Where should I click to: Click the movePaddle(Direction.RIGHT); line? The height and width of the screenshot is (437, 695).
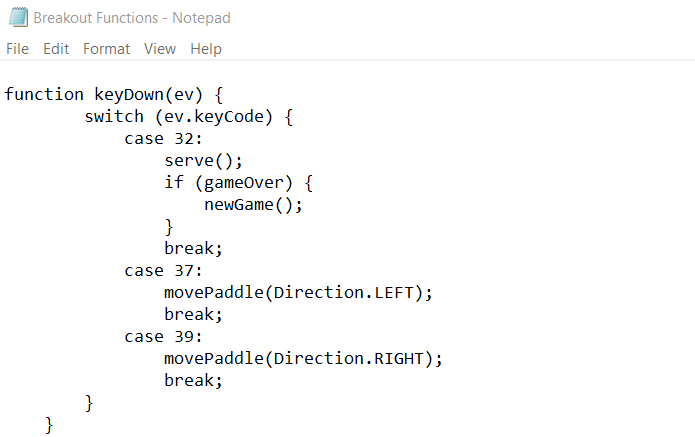coord(303,358)
